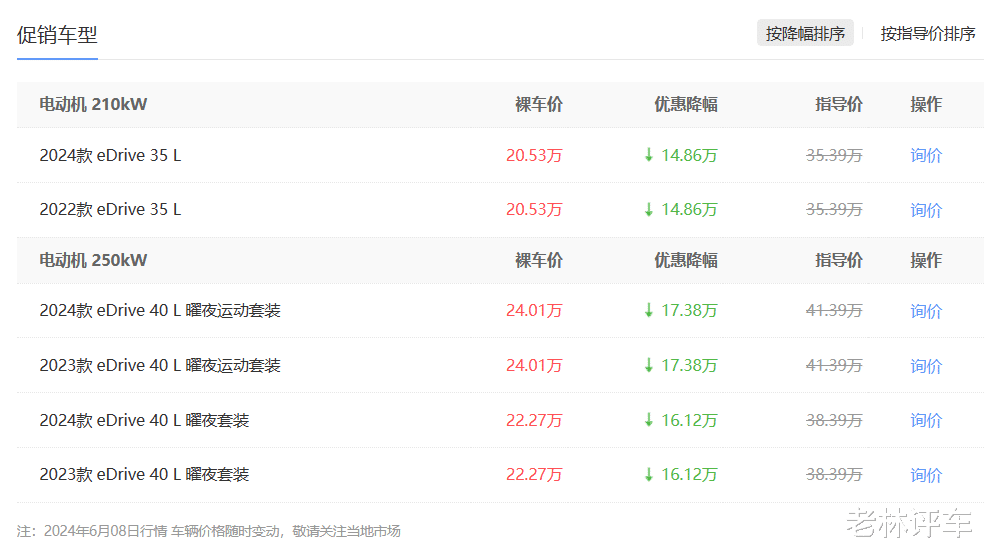
Task: Click 裸车价 header in 210kW group
Action: click(x=539, y=104)
